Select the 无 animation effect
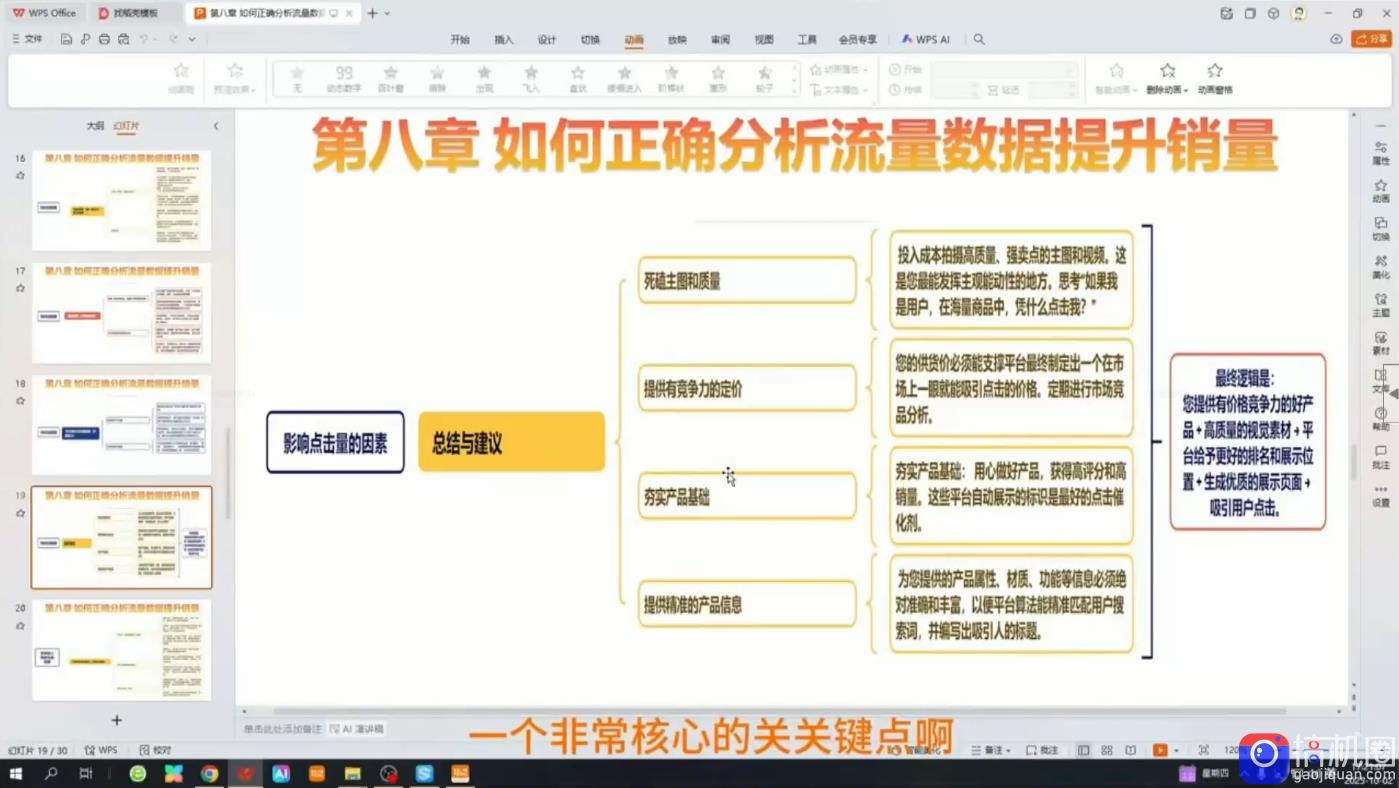Viewport: 1399px width, 788px height. 297,79
